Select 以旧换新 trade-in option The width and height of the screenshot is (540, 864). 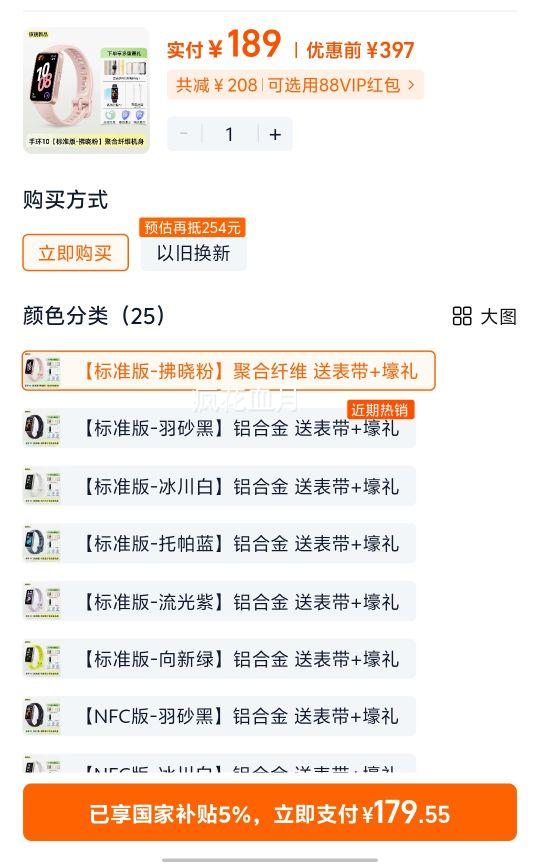click(193, 253)
